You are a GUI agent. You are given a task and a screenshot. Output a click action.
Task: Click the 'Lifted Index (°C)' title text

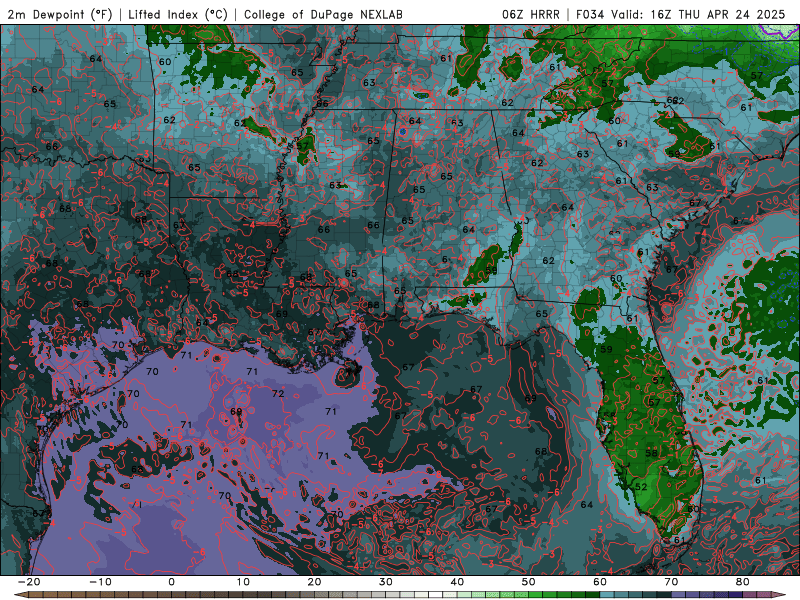tap(178, 14)
